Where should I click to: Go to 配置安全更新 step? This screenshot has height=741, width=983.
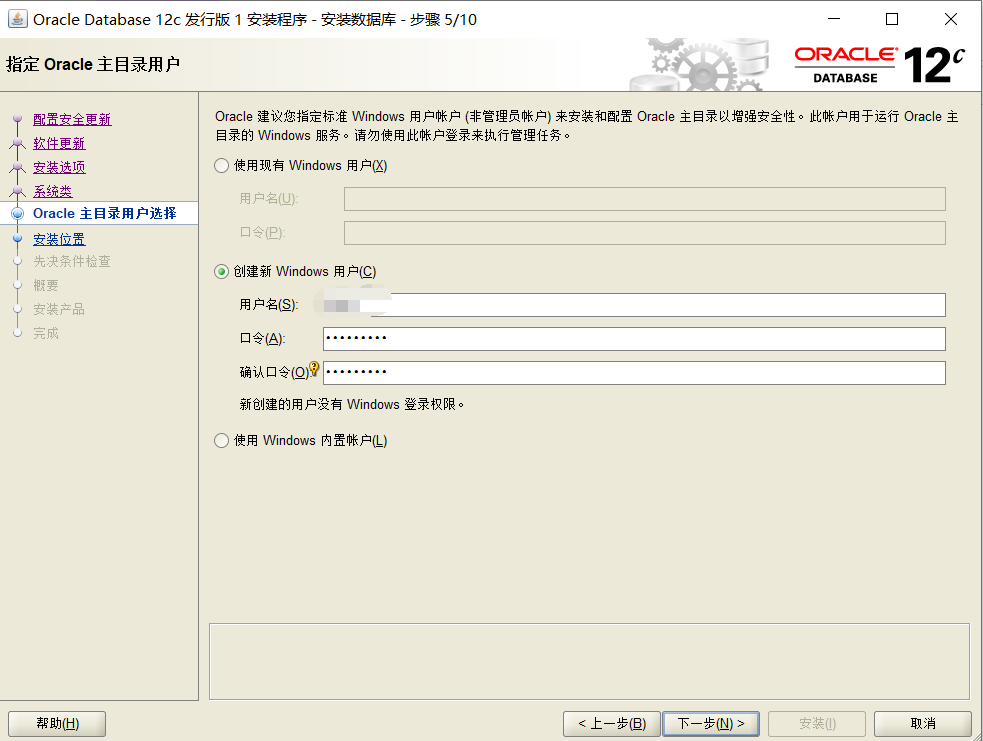click(x=72, y=119)
